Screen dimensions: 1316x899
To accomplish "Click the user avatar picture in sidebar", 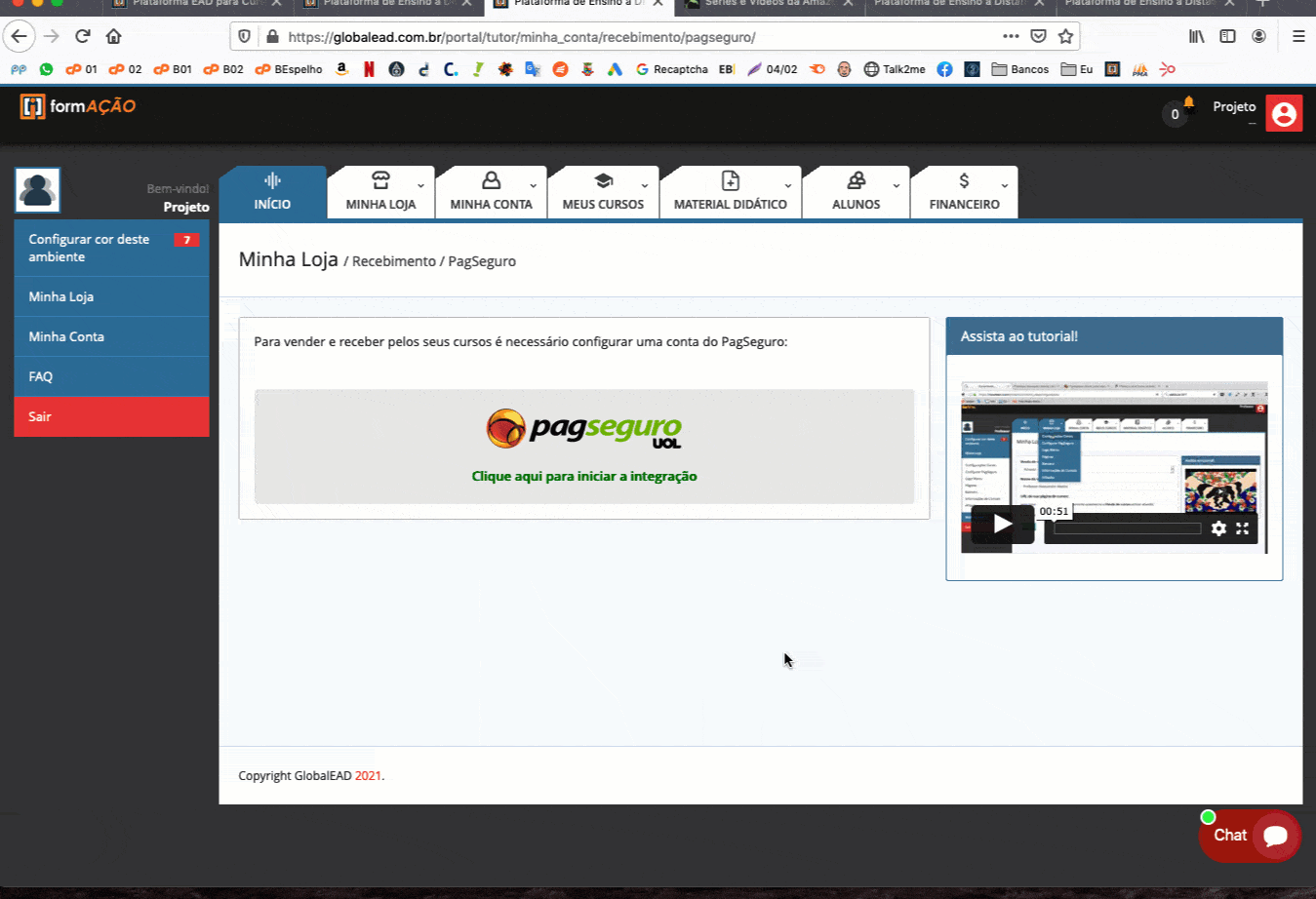I will [x=38, y=190].
